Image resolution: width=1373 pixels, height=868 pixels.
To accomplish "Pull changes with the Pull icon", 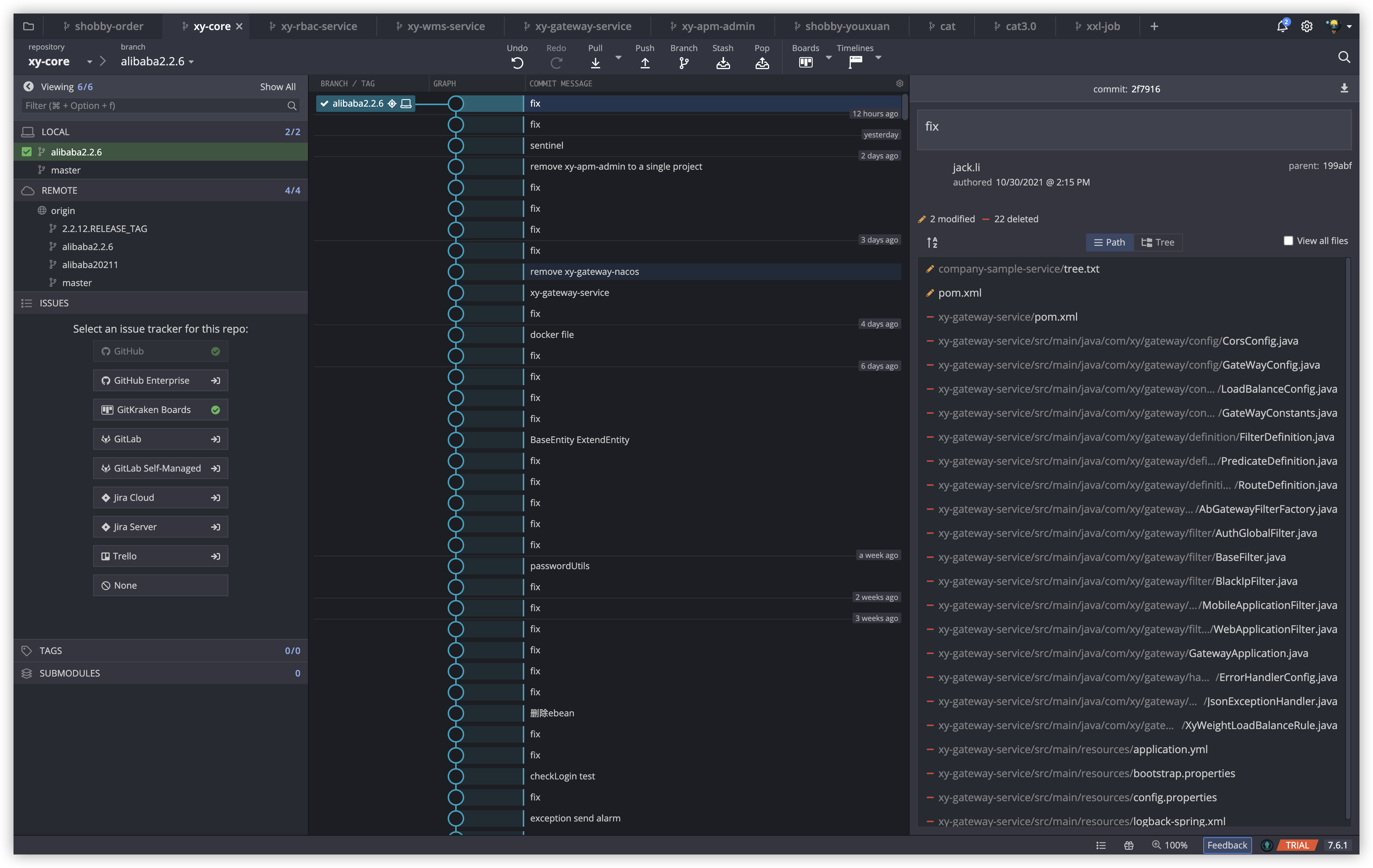I will (595, 63).
